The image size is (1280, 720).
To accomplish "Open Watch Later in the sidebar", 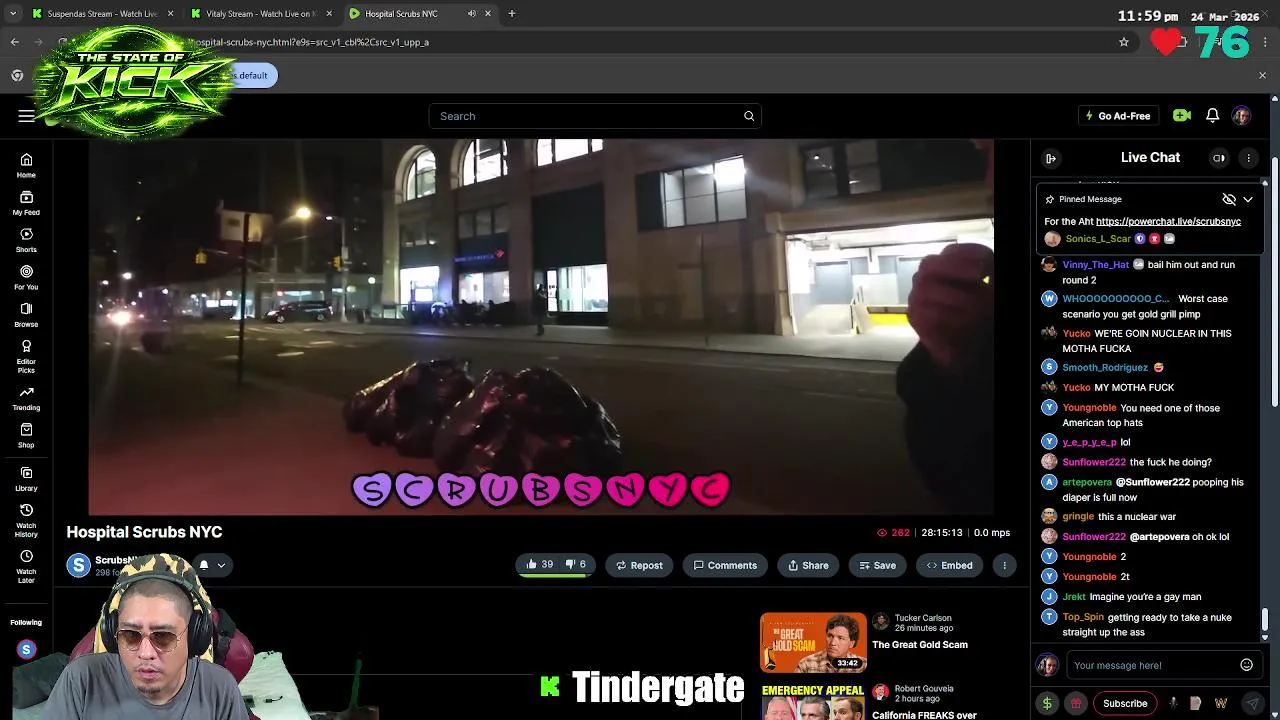I will click(x=26, y=567).
